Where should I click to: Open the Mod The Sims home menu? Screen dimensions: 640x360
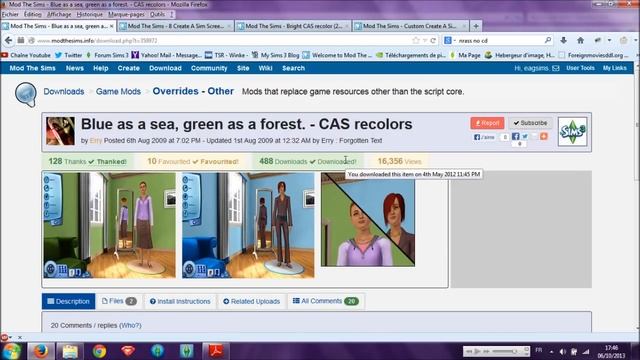[32, 68]
